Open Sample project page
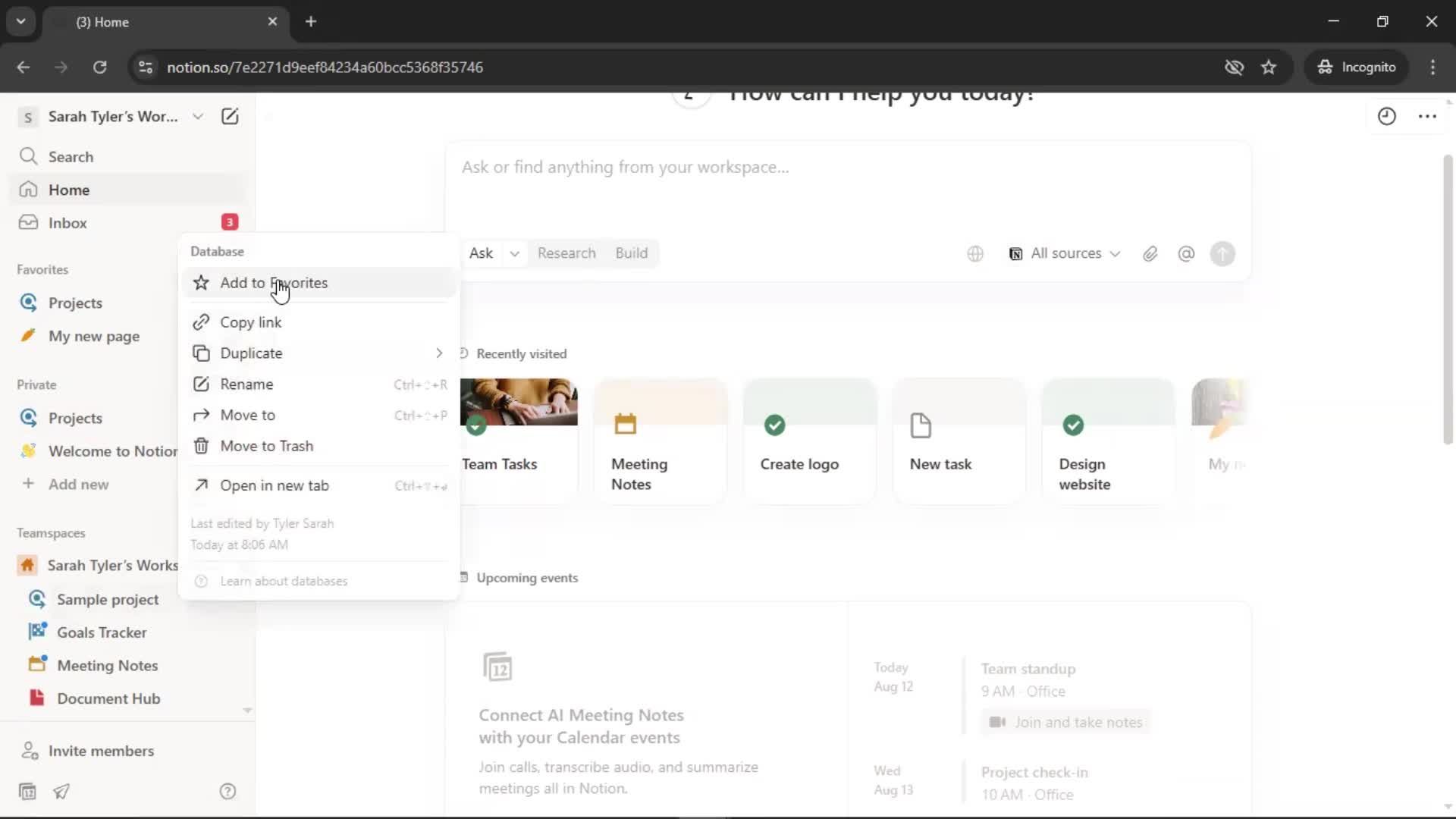The image size is (1456, 819). 108,599
